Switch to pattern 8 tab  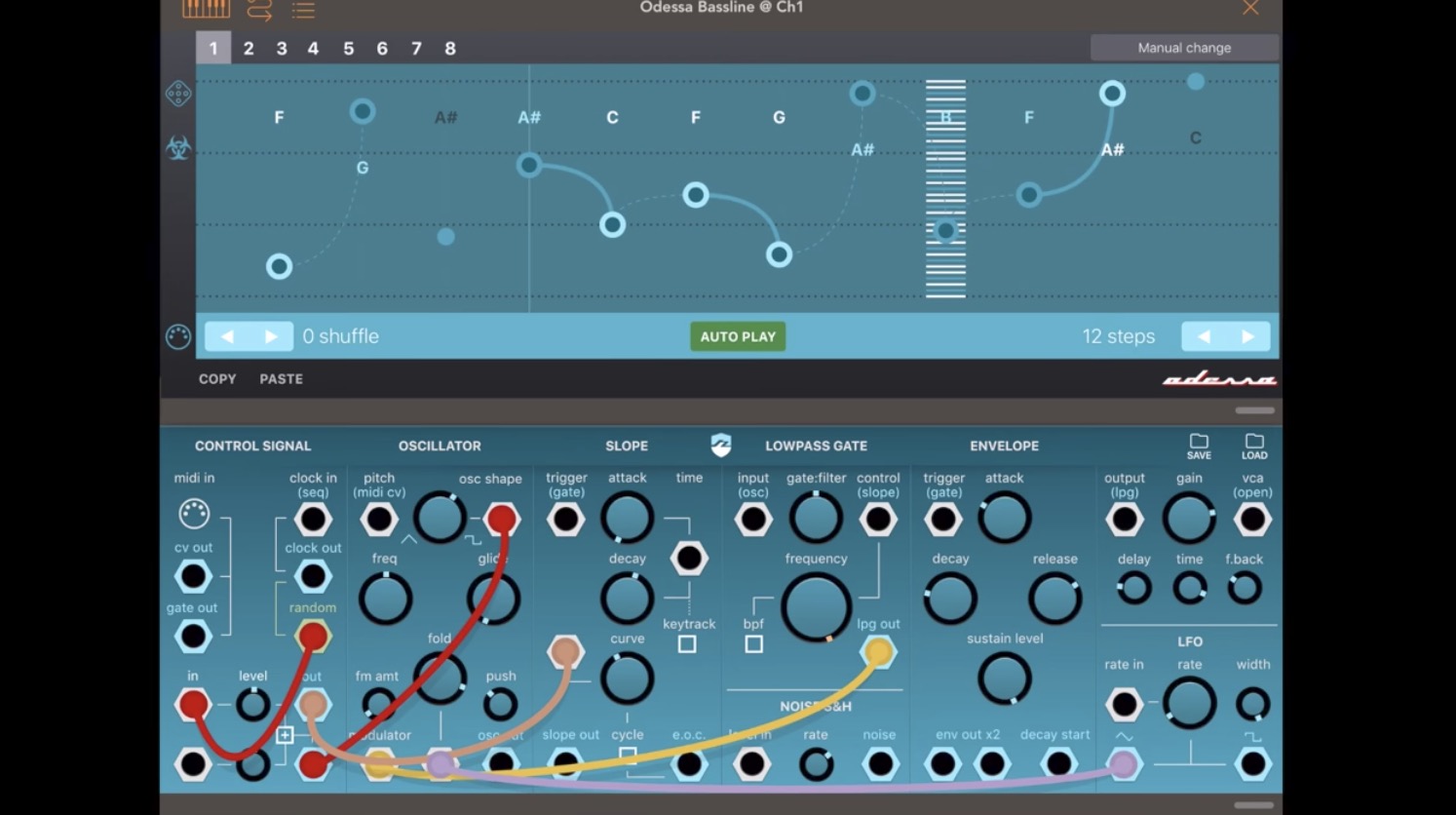tap(450, 48)
